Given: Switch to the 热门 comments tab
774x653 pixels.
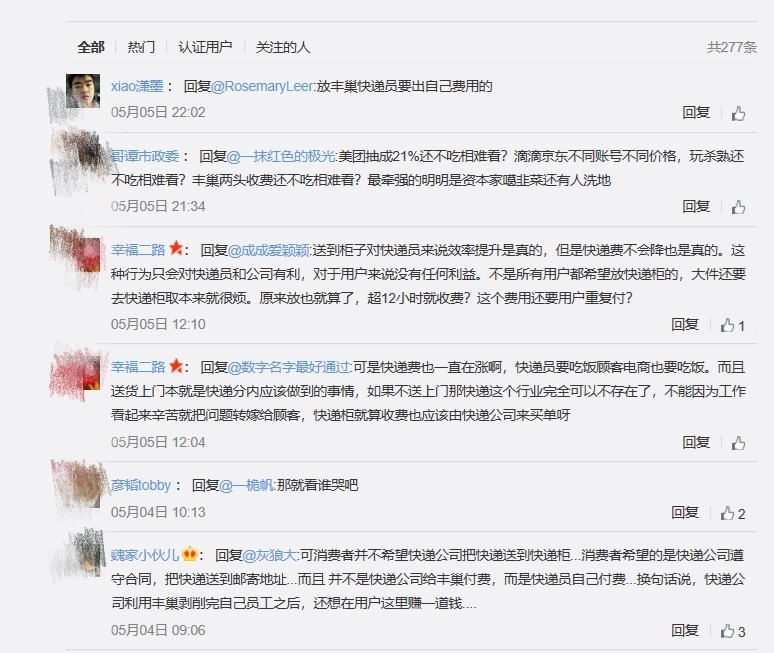Looking at the screenshot, I should pyautogui.click(x=141, y=47).
